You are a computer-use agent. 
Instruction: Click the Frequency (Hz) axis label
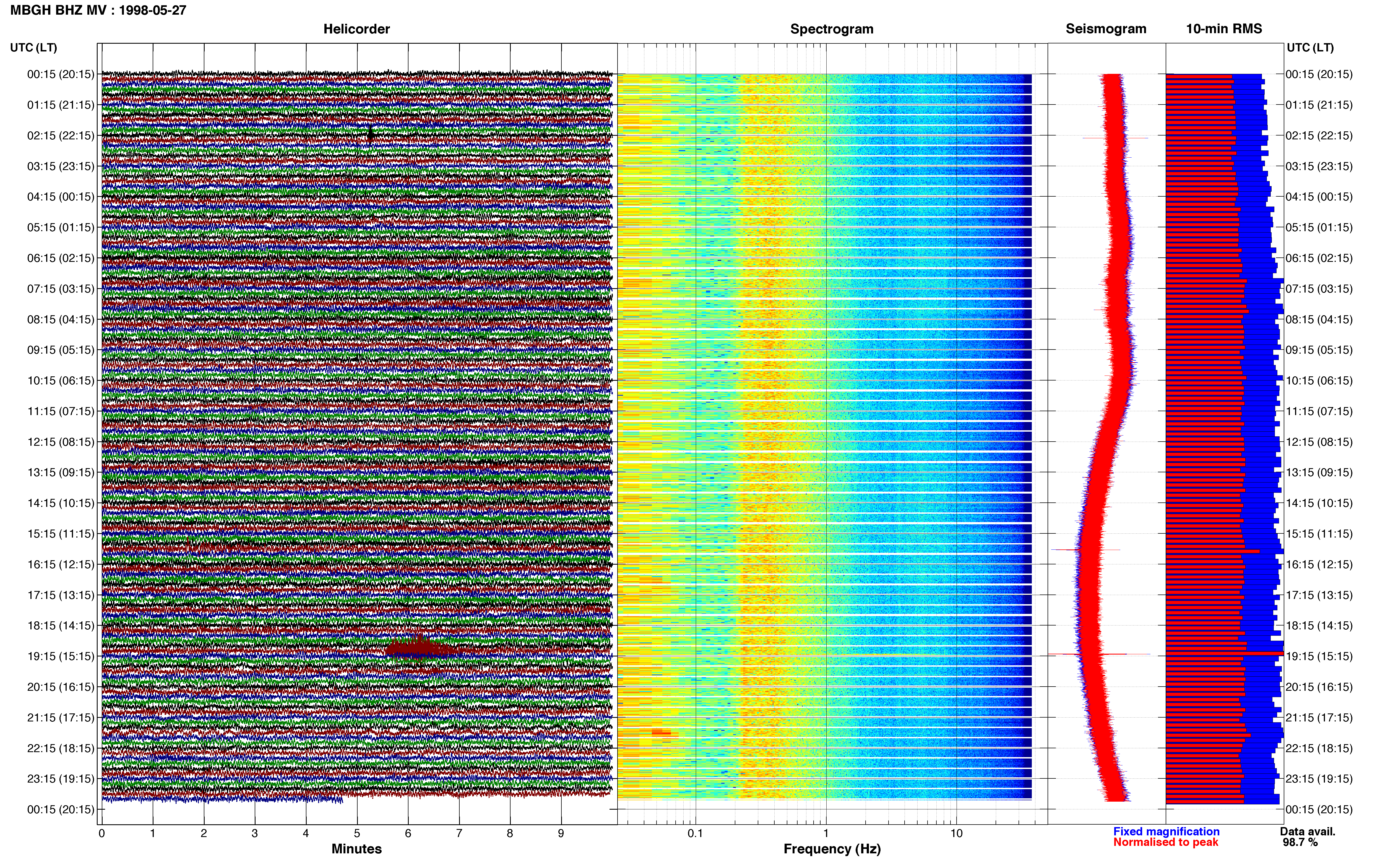(832, 849)
